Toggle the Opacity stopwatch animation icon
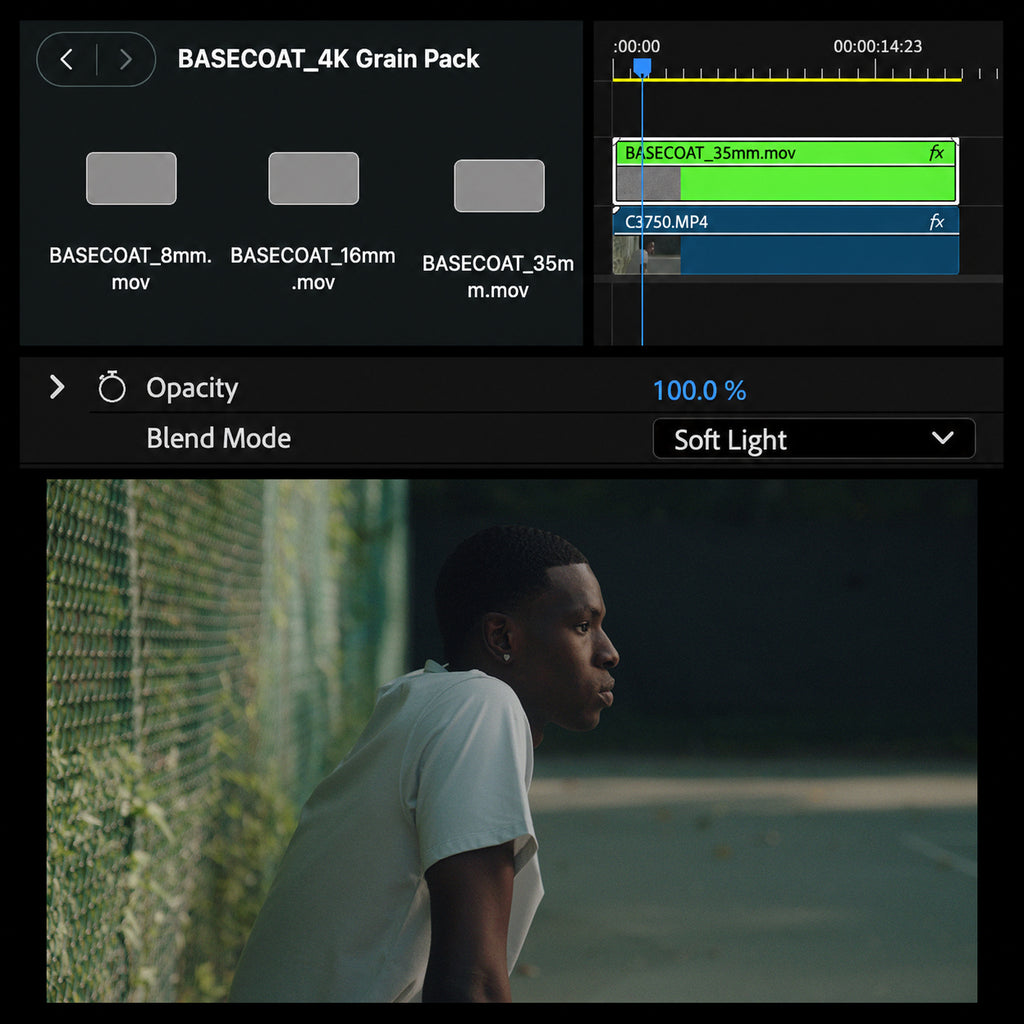Image resolution: width=1024 pixels, height=1024 pixels. pos(112,387)
